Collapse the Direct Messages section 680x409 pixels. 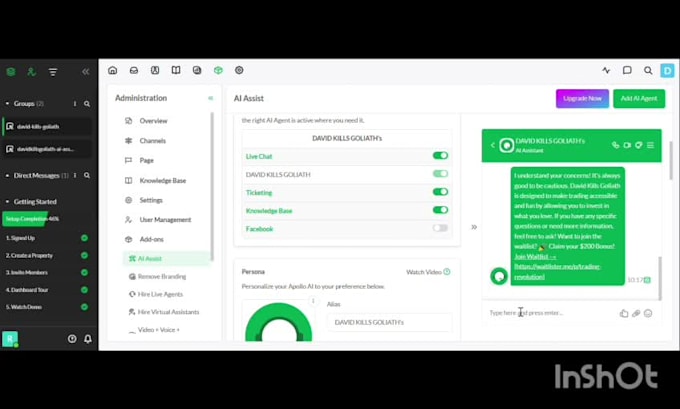point(7,176)
